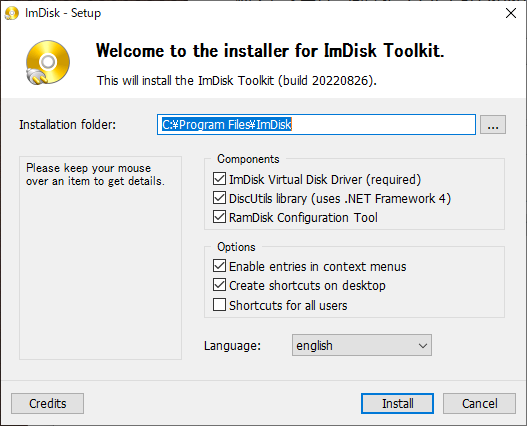
Task: Click the Install button
Action: click(x=397, y=403)
